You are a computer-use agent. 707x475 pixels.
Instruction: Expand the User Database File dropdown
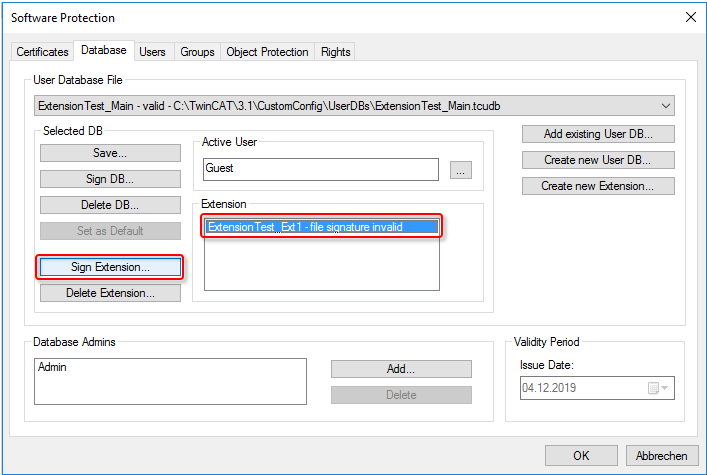666,106
